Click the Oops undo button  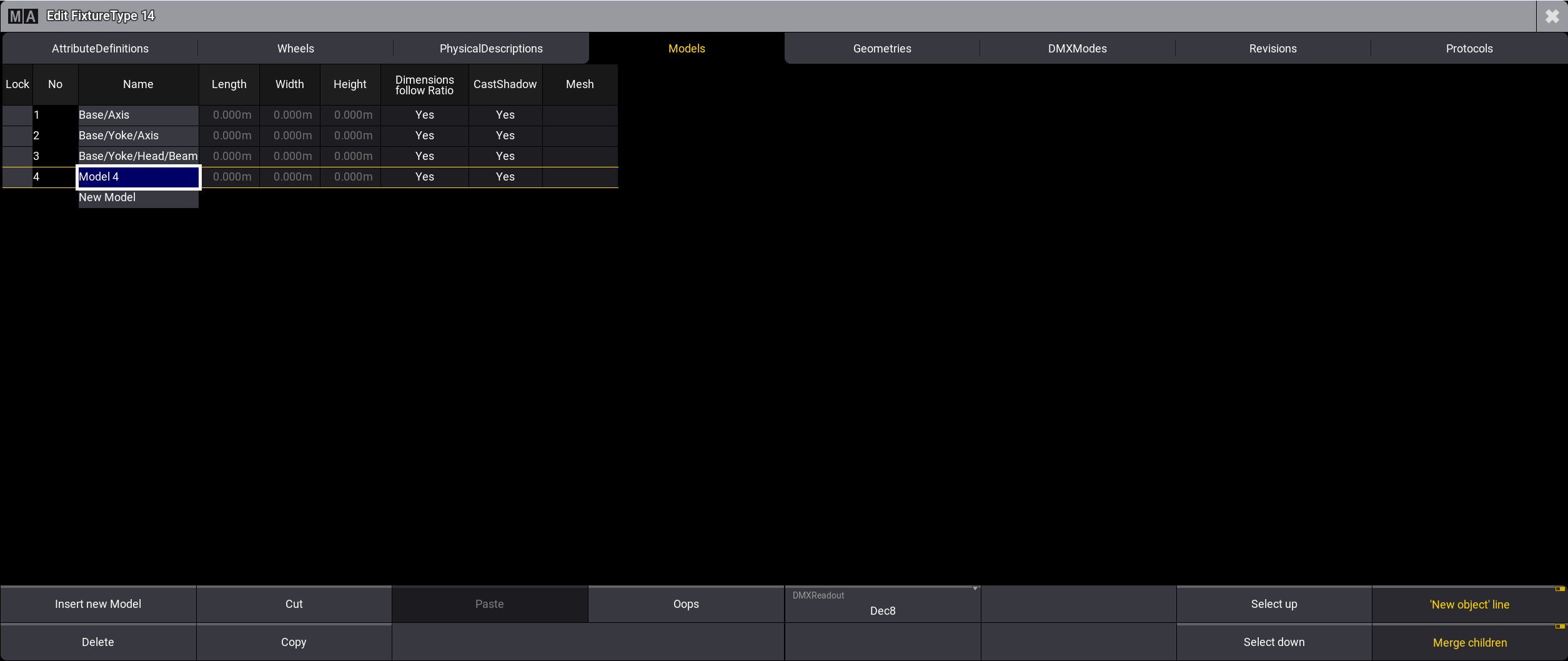pos(685,604)
